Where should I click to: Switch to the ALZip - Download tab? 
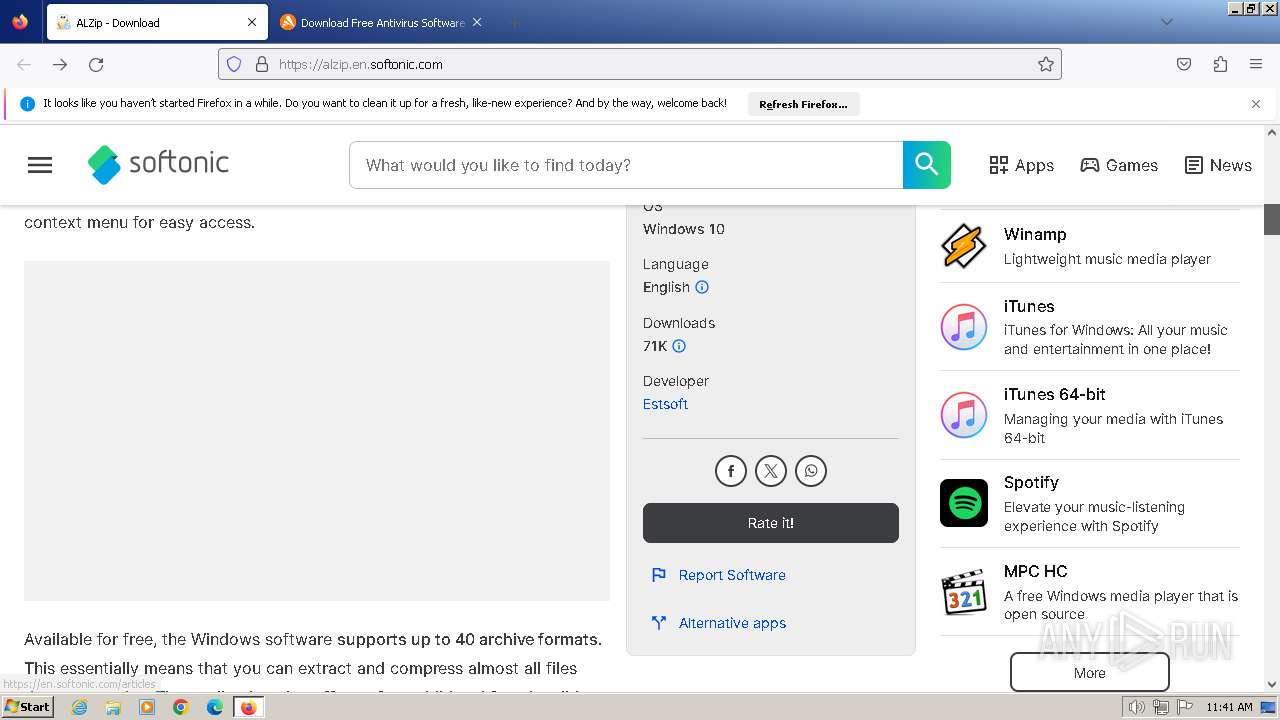[157, 22]
